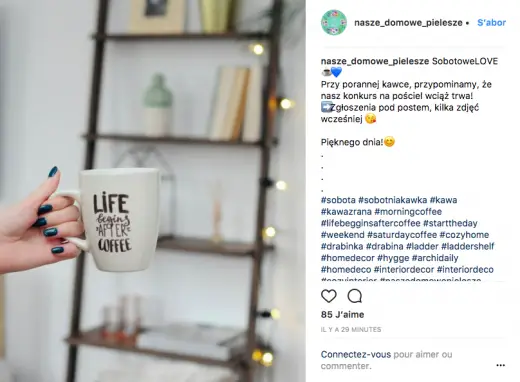Screen dimensions: 520x382
Task: Click the Connectez-vous login link
Action: [x=356, y=354]
